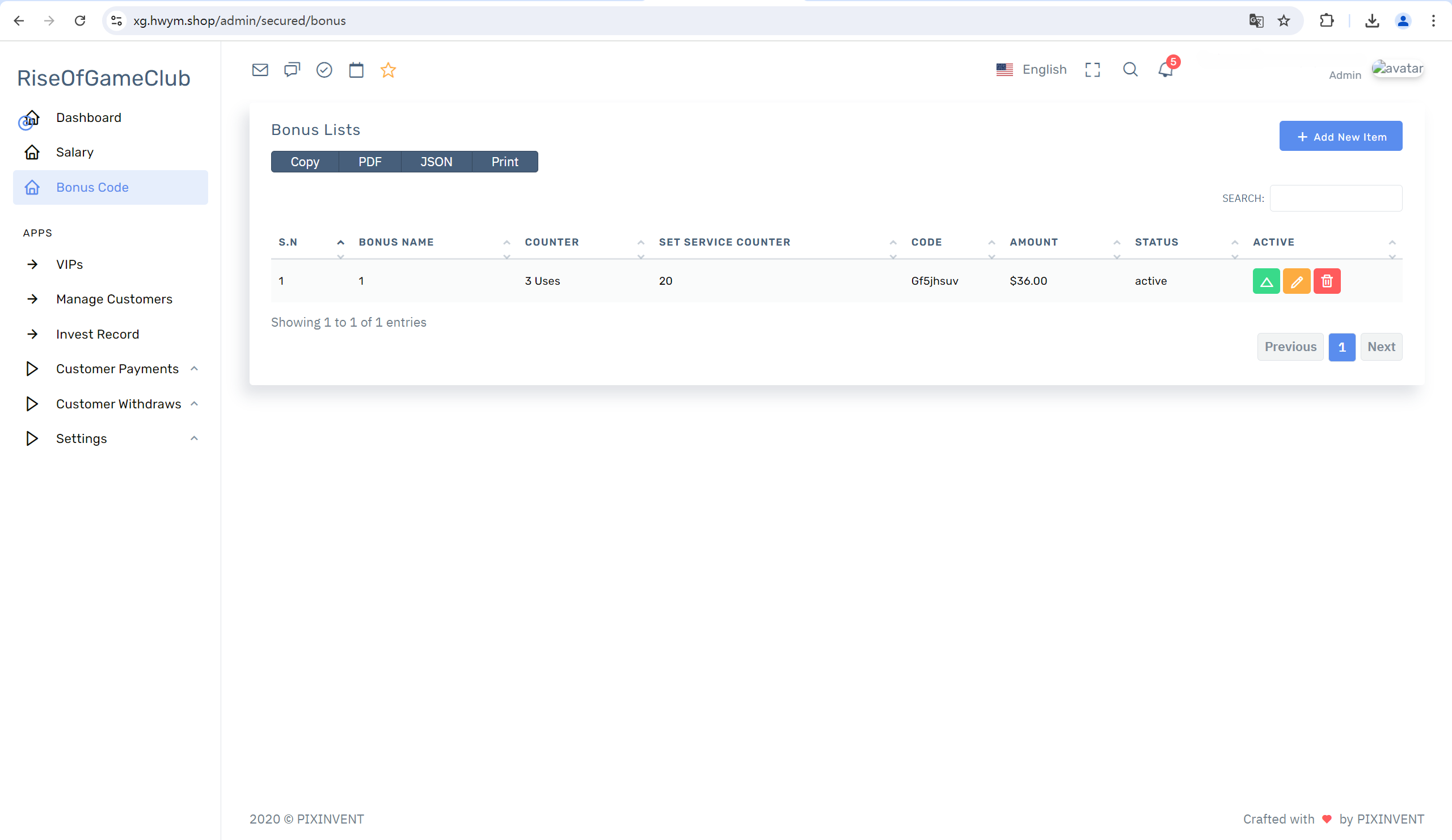Image resolution: width=1452 pixels, height=840 pixels.
Task: Open notifications bell with badge 5
Action: 1166,69
